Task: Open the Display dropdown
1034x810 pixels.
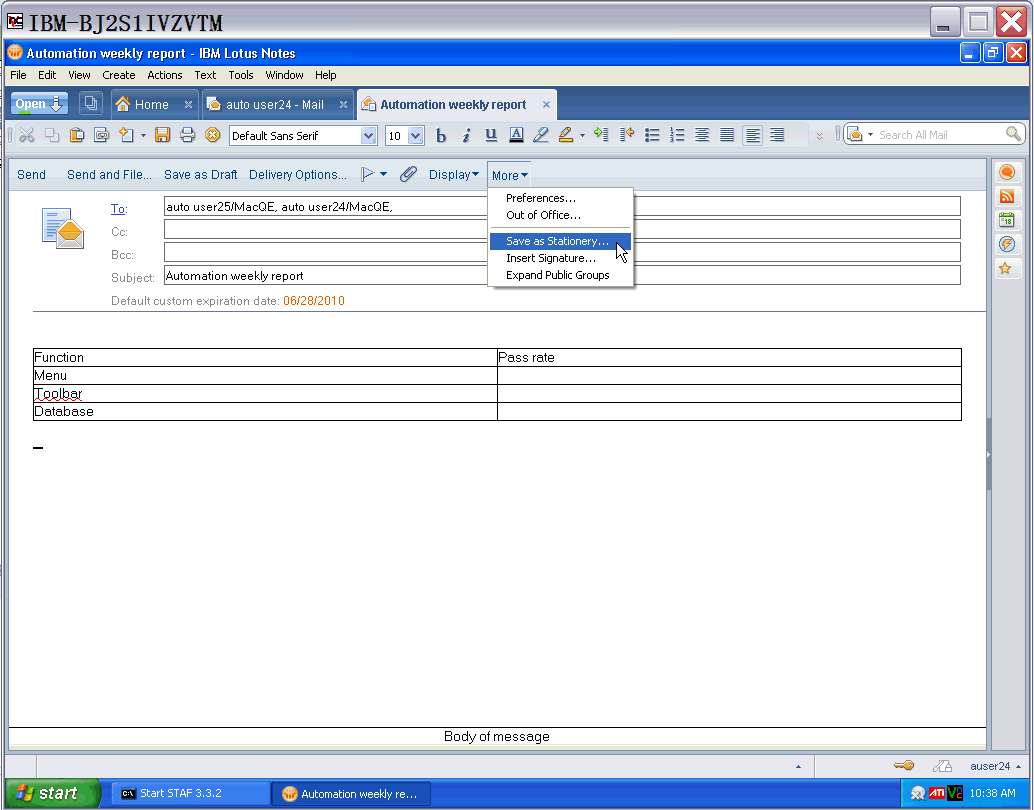Action: 454,175
